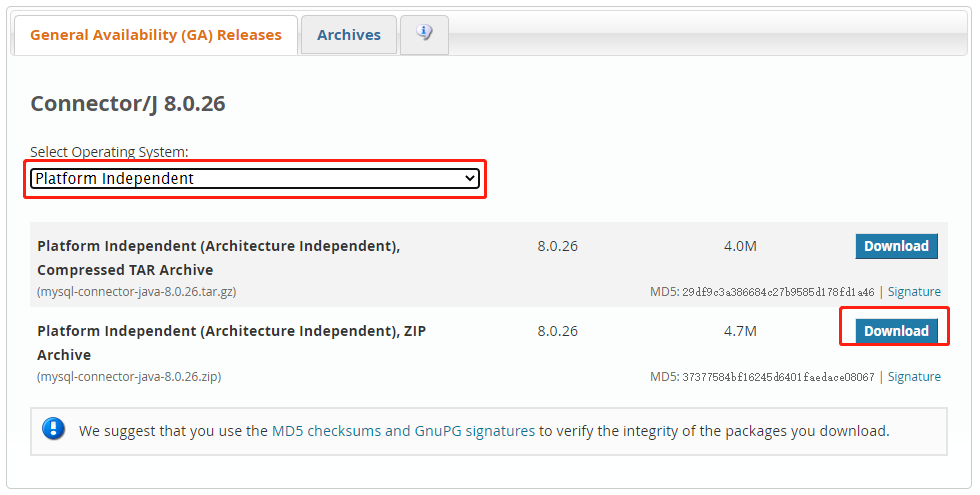
Task: Click the MD5 hash of zip file
Action: coord(778,378)
